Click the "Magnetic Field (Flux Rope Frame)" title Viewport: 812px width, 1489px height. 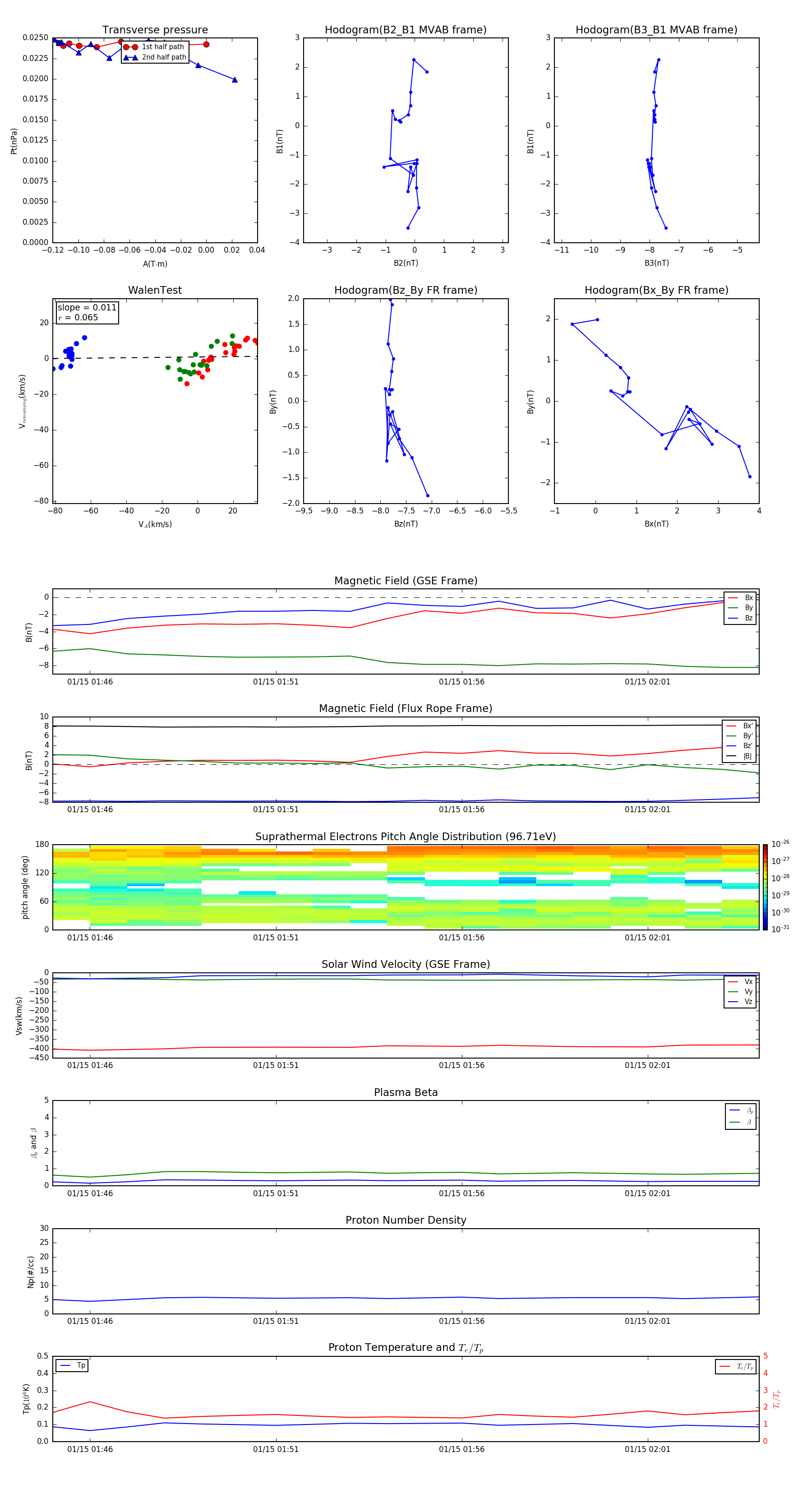pyautogui.click(x=406, y=709)
